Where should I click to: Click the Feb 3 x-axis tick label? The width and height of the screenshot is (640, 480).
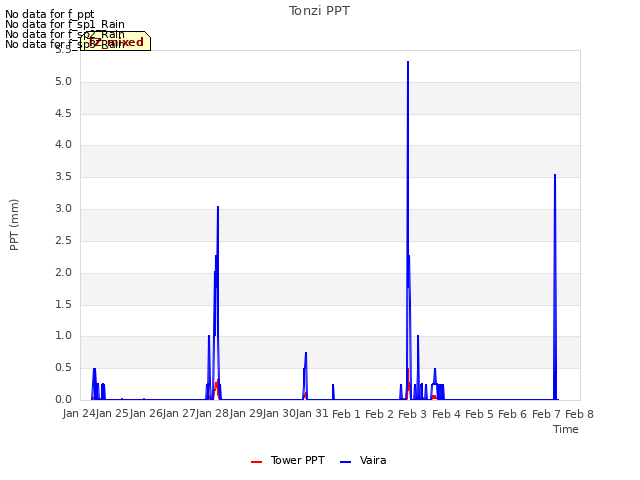tap(412, 414)
